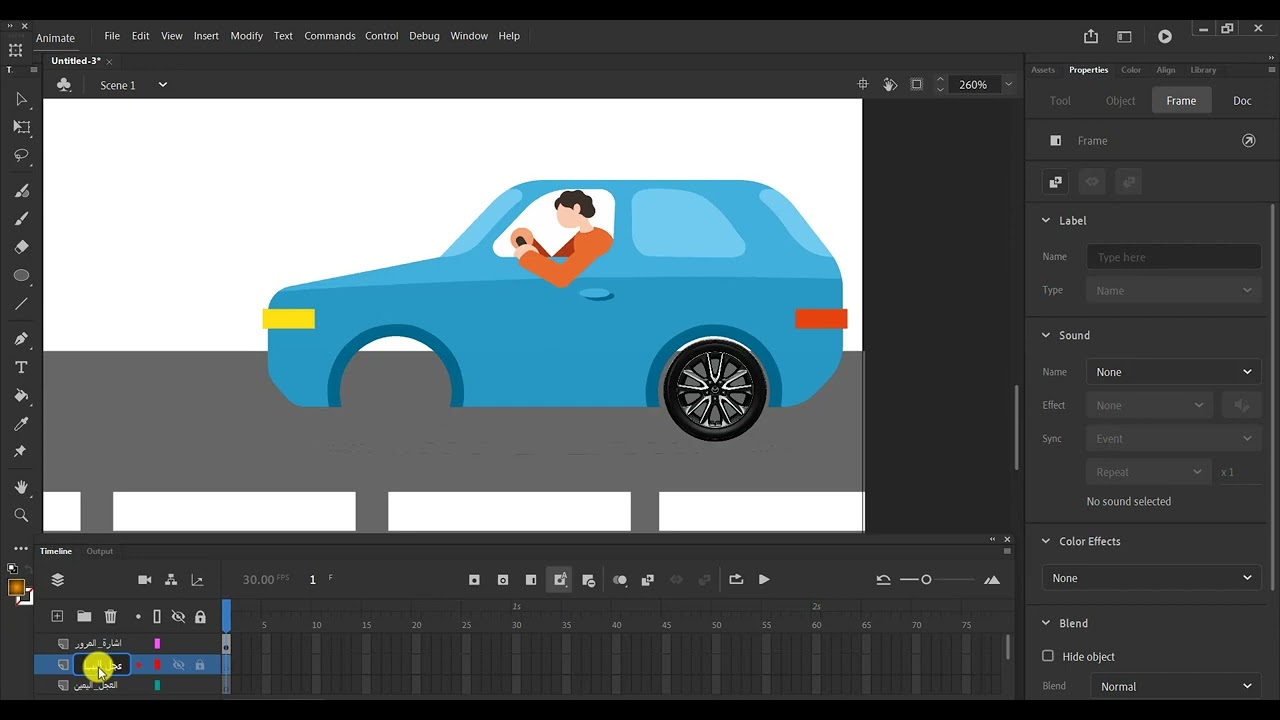Enable the Hide object checkbox
The height and width of the screenshot is (720, 1280).
[1048, 656]
